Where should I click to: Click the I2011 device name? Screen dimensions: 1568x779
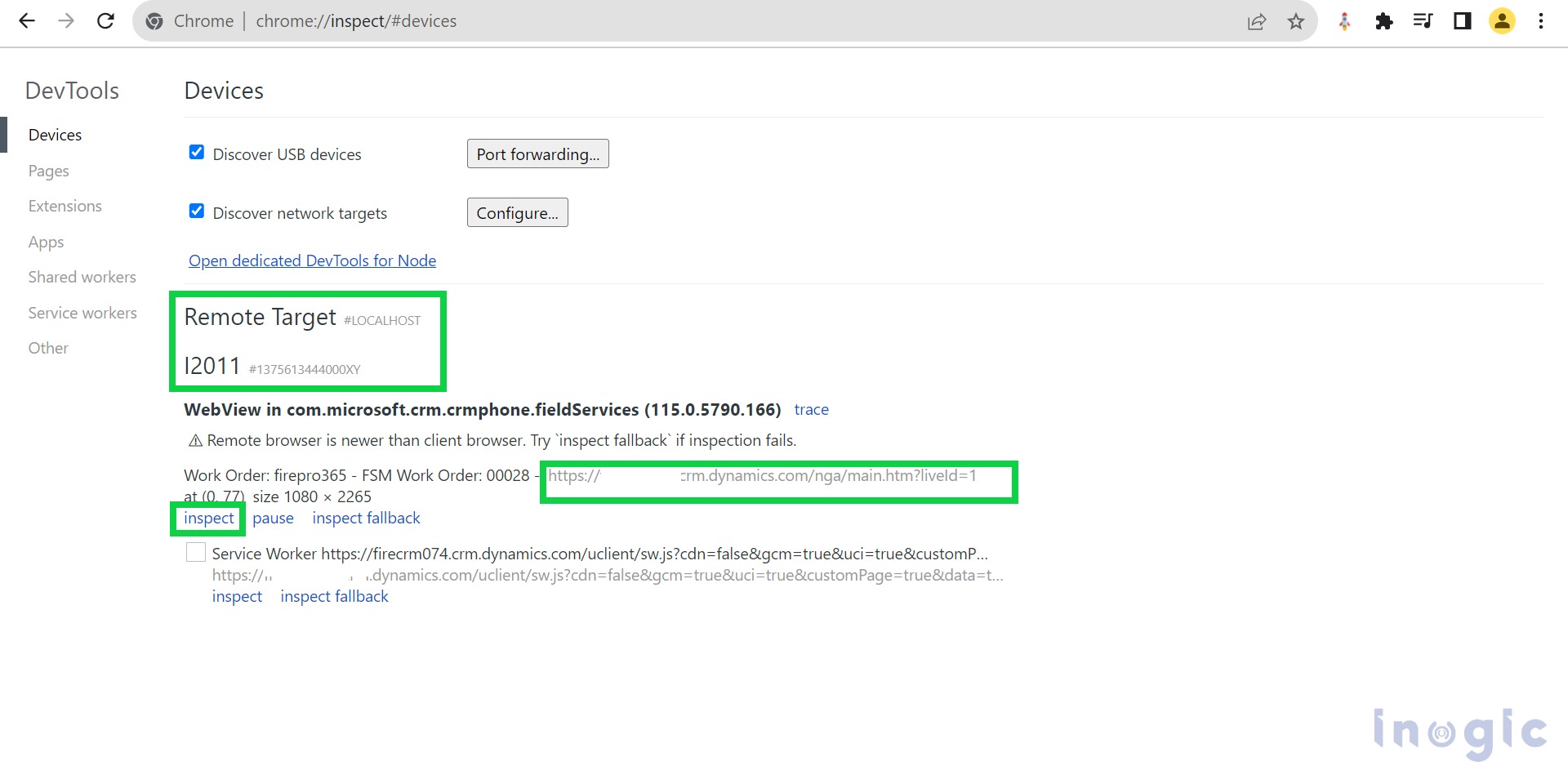pos(212,366)
